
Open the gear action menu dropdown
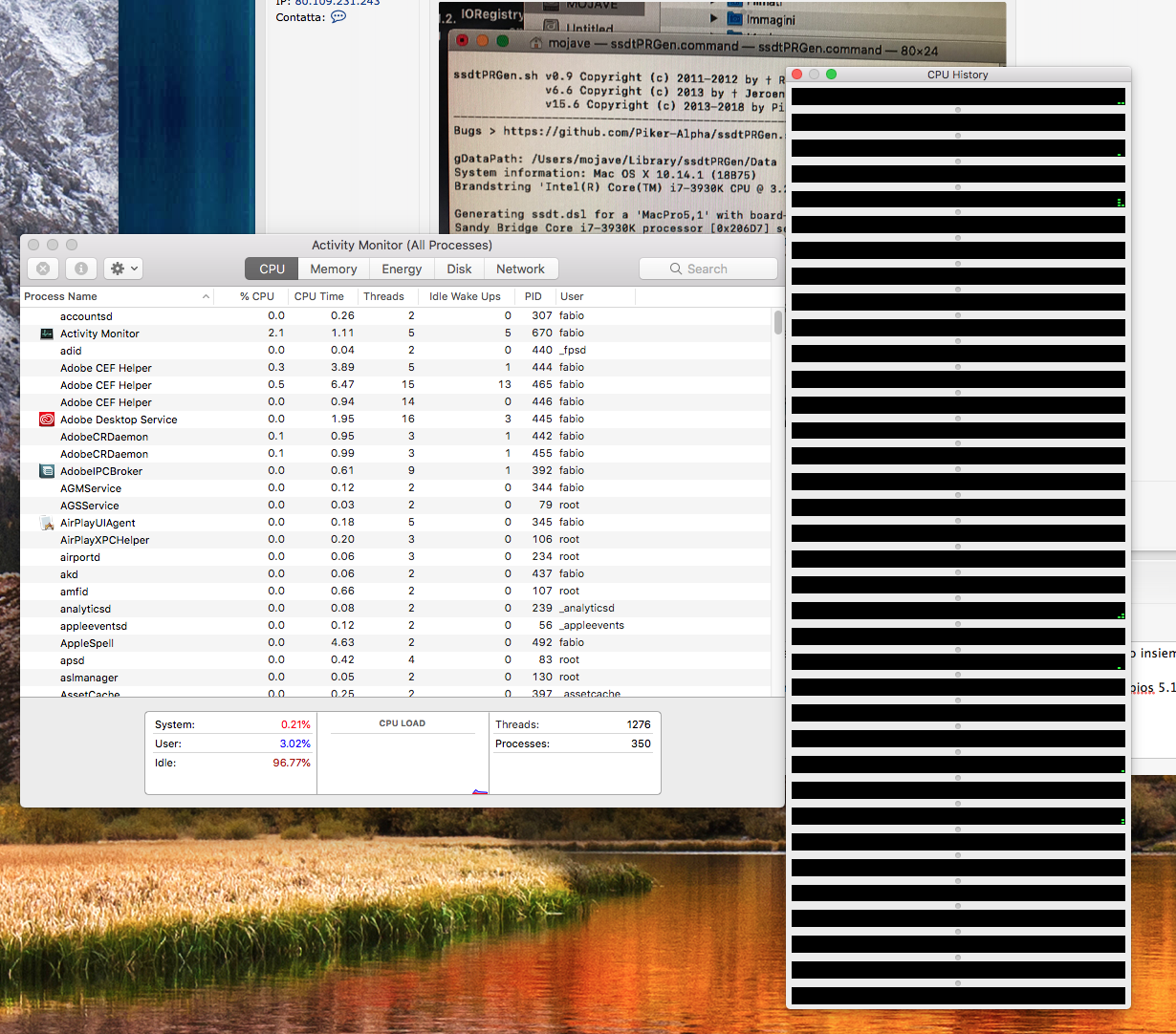pyautogui.click(x=123, y=269)
